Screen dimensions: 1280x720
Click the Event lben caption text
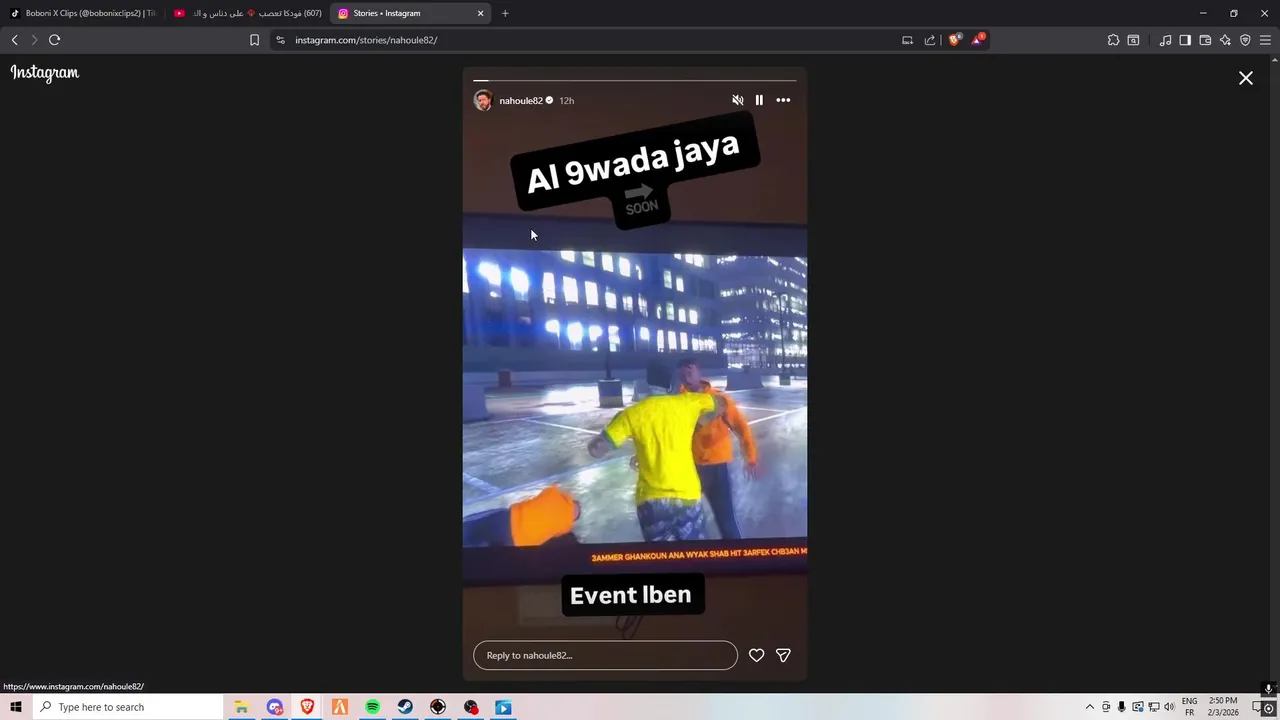pos(630,595)
